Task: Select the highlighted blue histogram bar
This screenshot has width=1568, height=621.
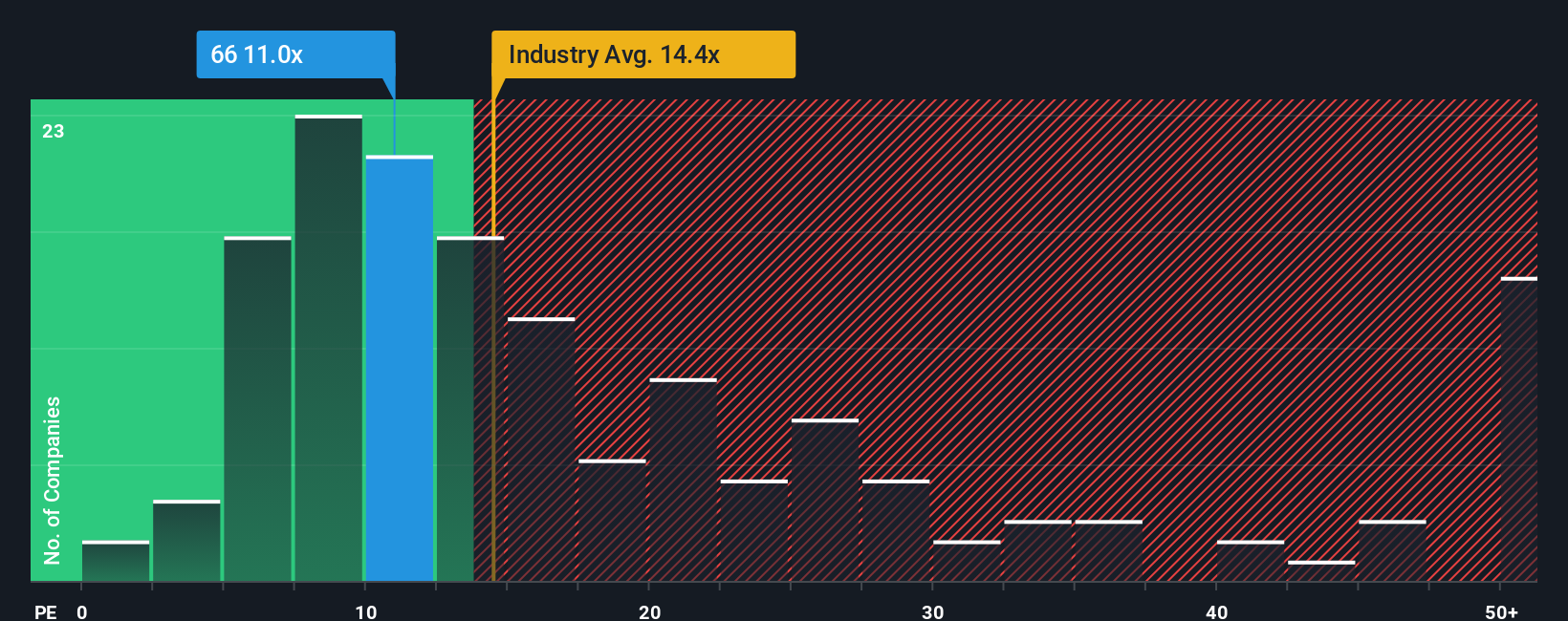Action: (400, 369)
